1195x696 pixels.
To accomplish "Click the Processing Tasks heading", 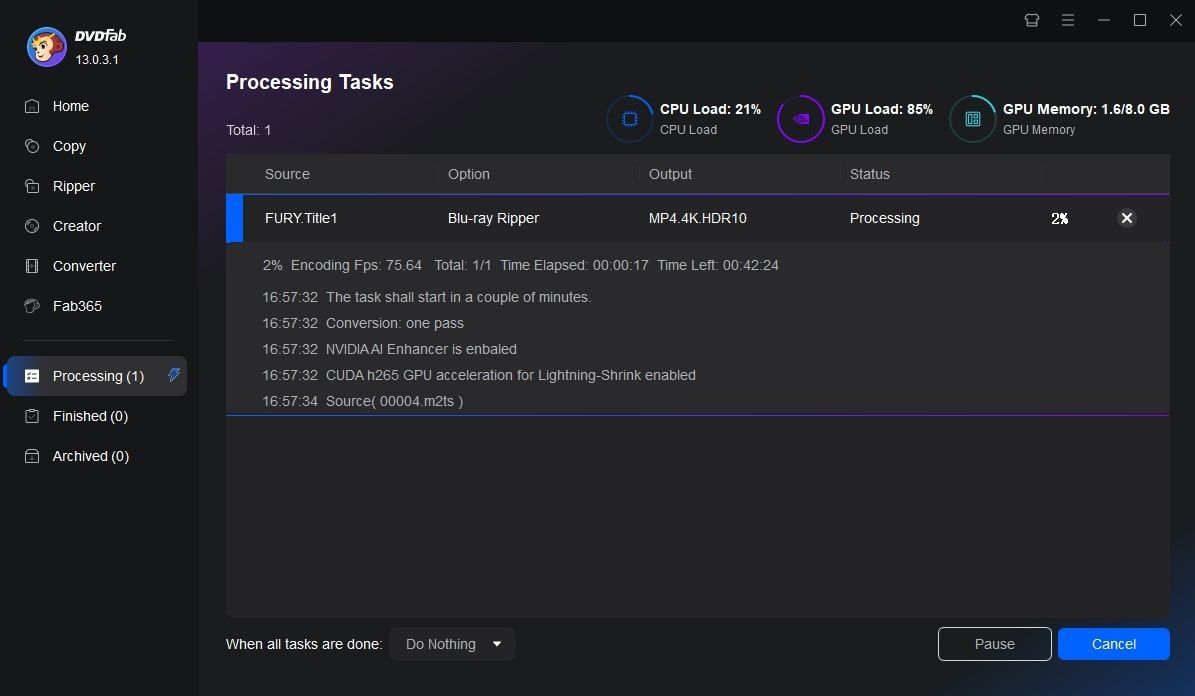I will tap(309, 82).
